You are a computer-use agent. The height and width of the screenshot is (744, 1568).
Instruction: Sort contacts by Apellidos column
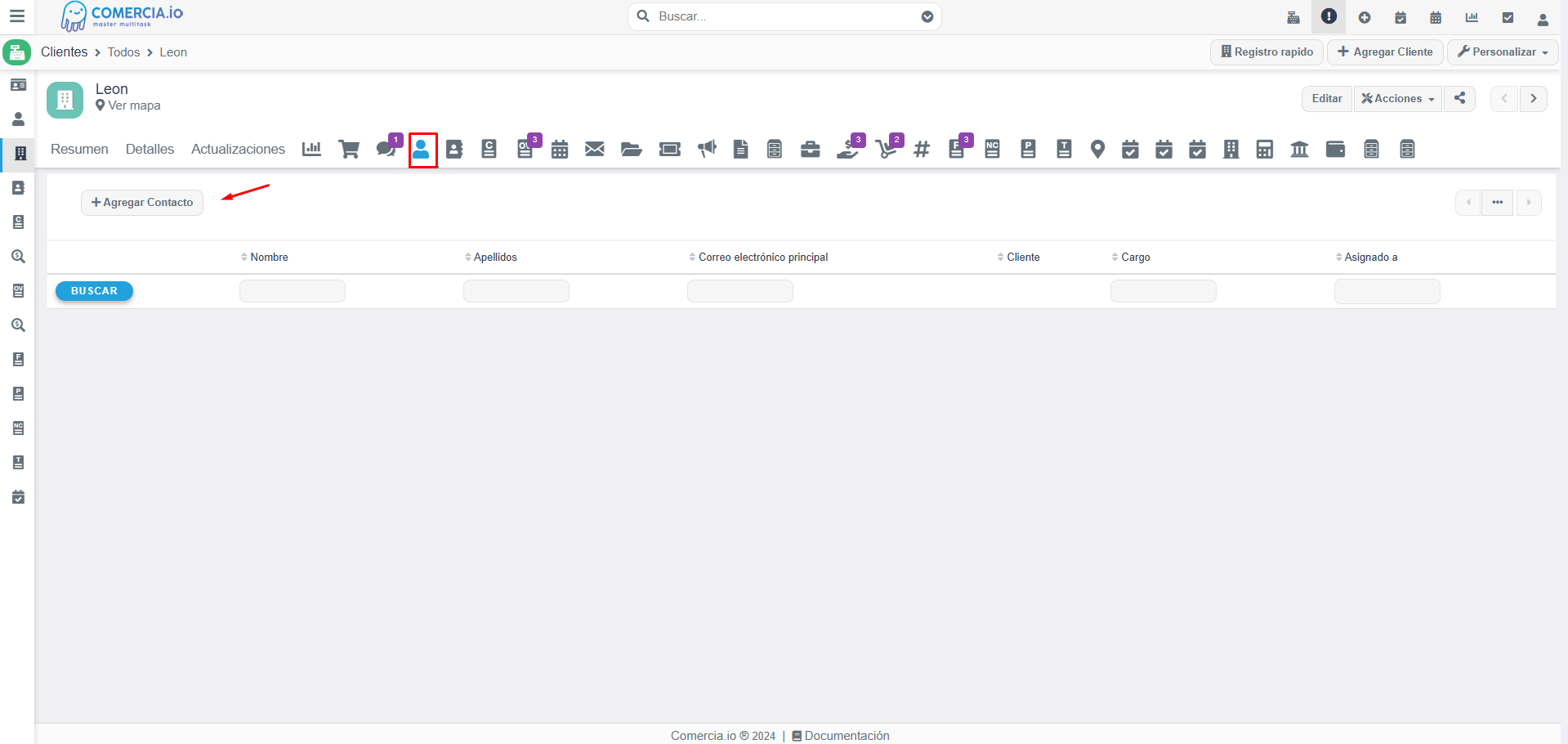click(x=491, y=257)
